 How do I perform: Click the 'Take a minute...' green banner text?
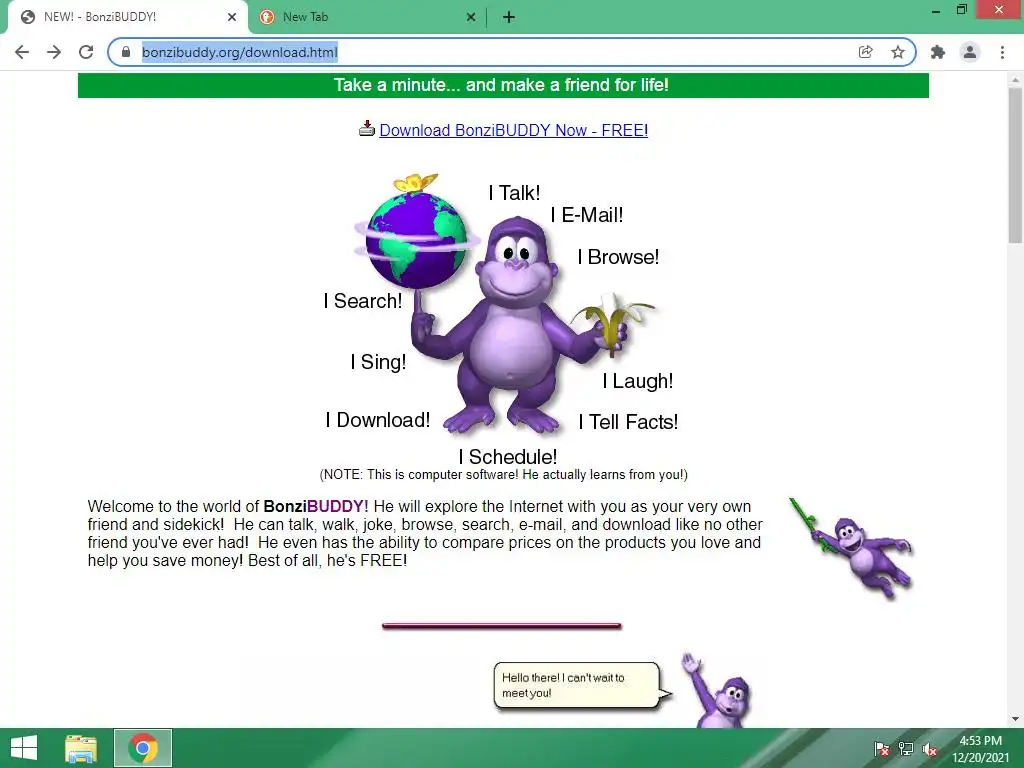[502, 85]
